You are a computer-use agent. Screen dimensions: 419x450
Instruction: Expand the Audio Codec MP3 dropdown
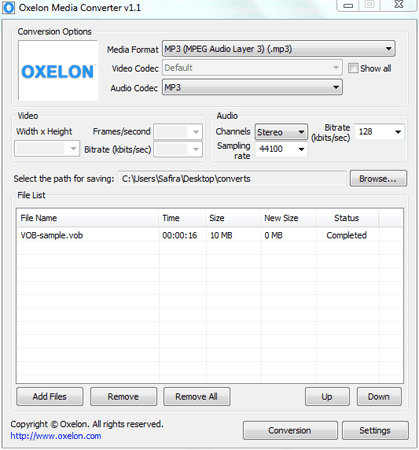tap(252, 87)
